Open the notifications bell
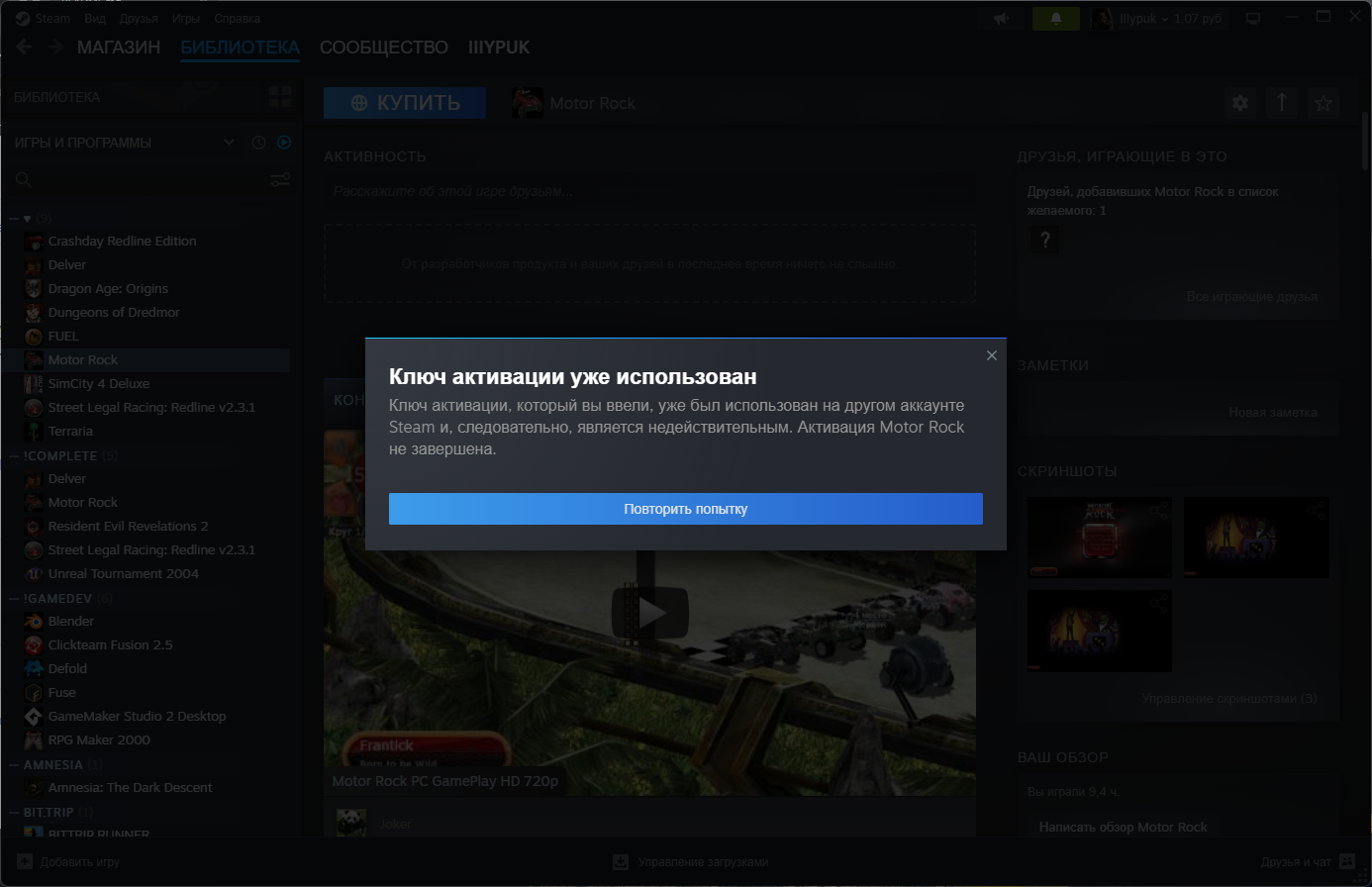Image resolution: width=1372 pixels, height=887 pixels. coord(1055,19)
